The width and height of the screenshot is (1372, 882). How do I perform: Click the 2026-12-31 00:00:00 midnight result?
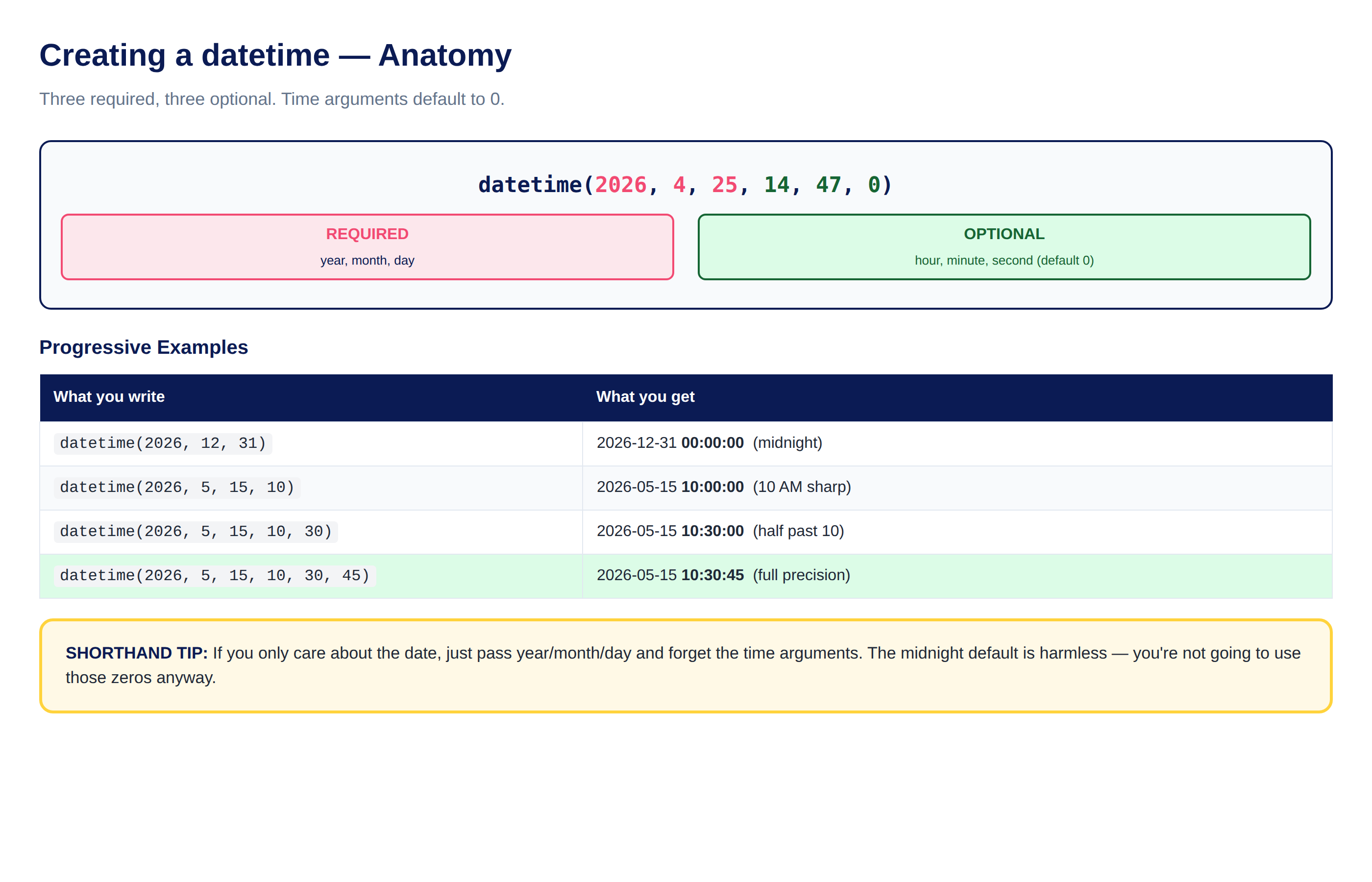(710, 443)
